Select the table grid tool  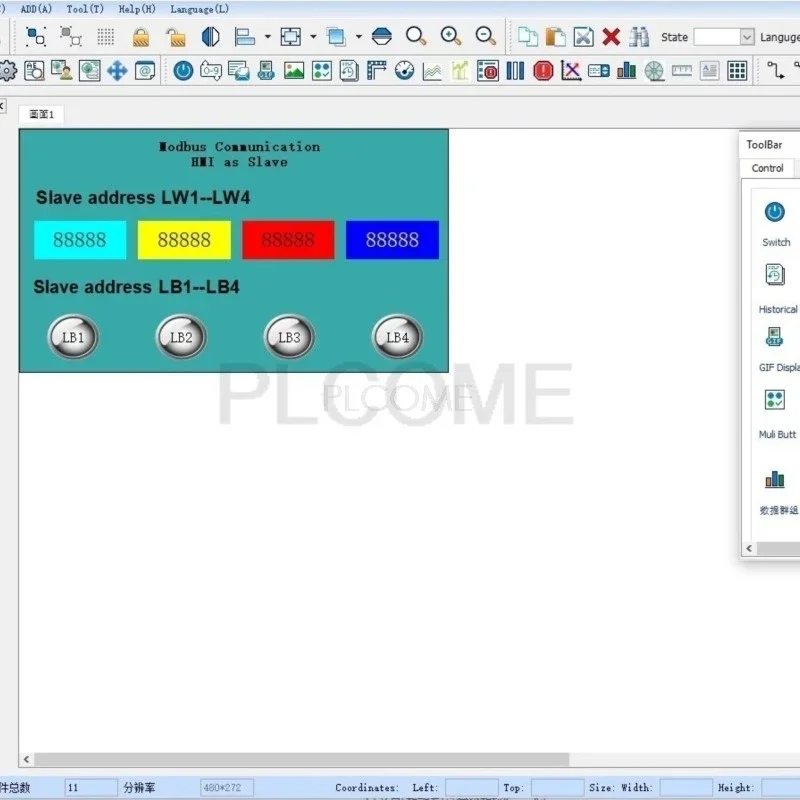pos(737,71)
